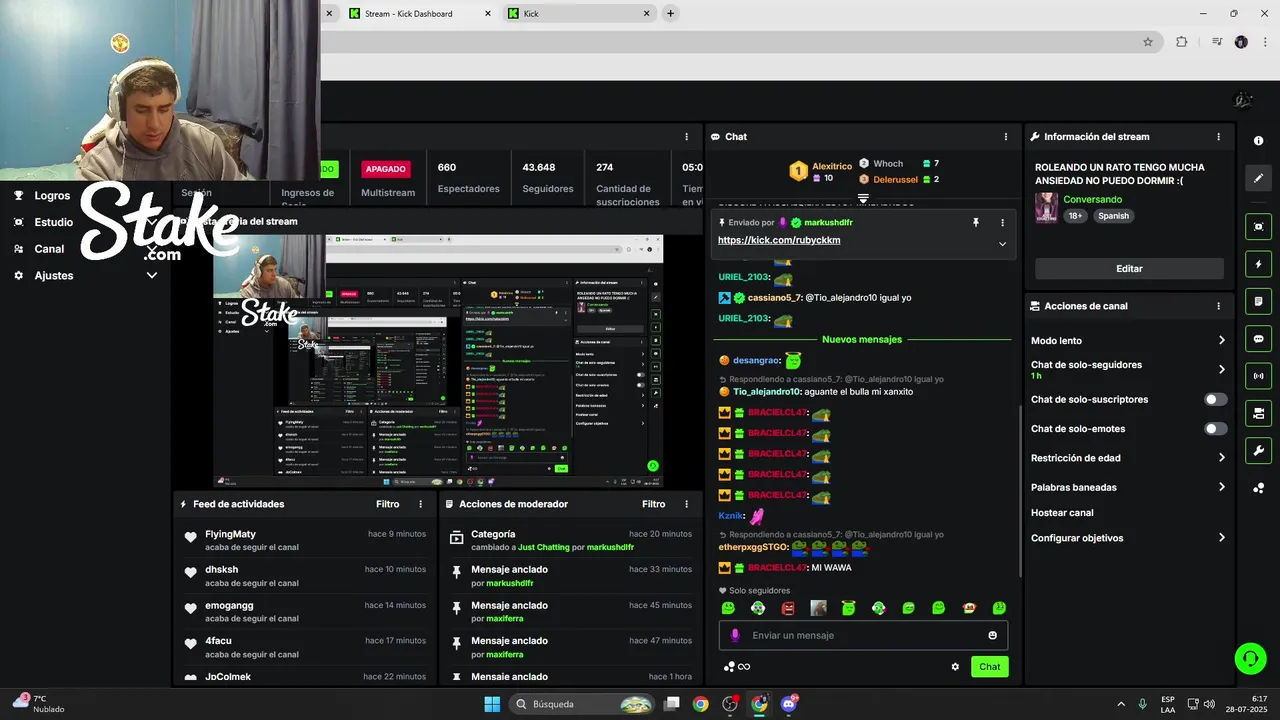Toggle the broadcast signal panel icon
Viewport: 1280px width, 720px height.
coord(1259,376)
